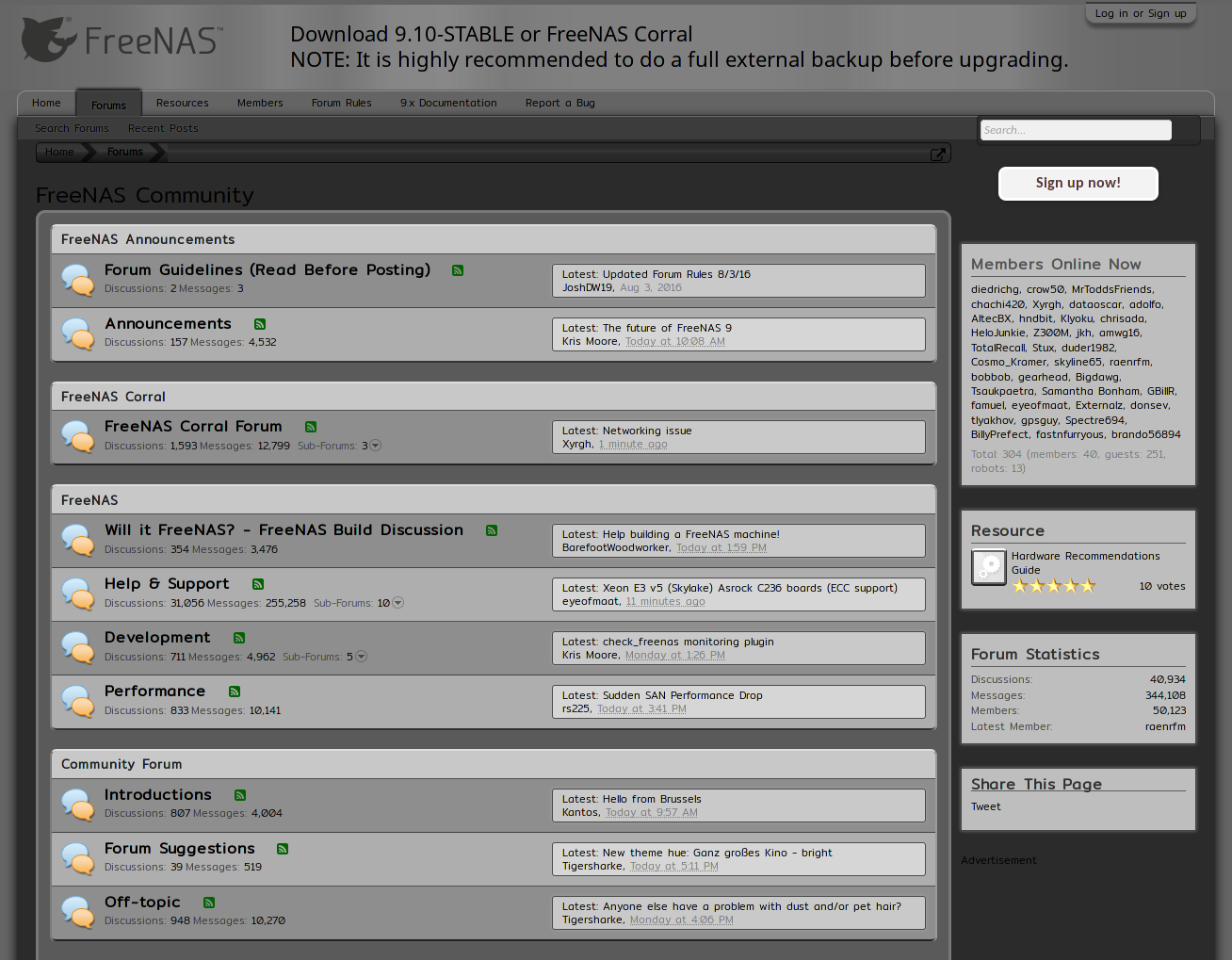Click the open quick navigation icon in breadcrumb

(938, 154)
